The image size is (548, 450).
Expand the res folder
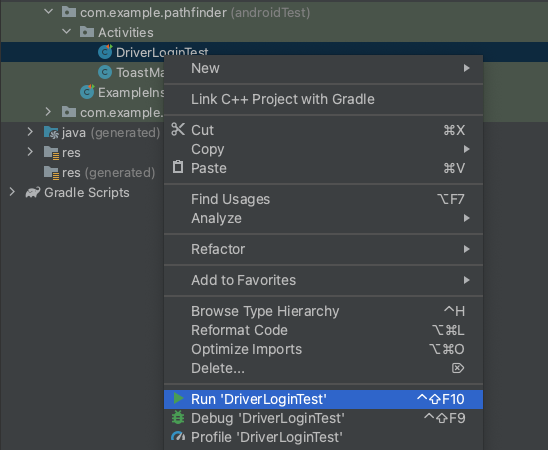click(x=30, y=152)
